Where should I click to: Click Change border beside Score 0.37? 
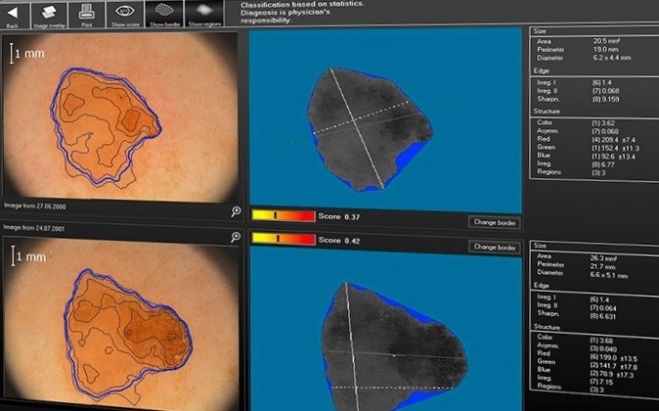(495, 222)
